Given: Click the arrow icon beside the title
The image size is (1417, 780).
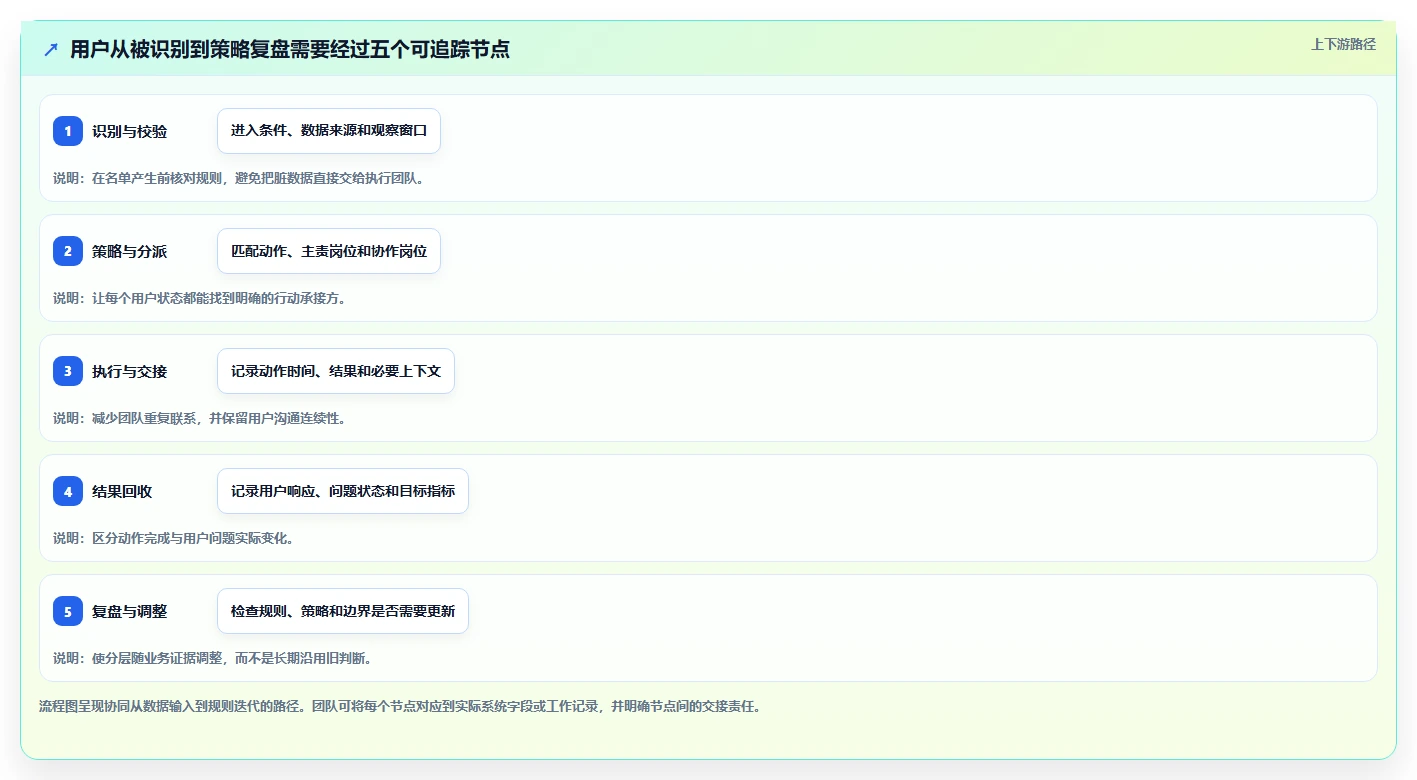Looking at the screenshot, I should [x=51, y=50].
